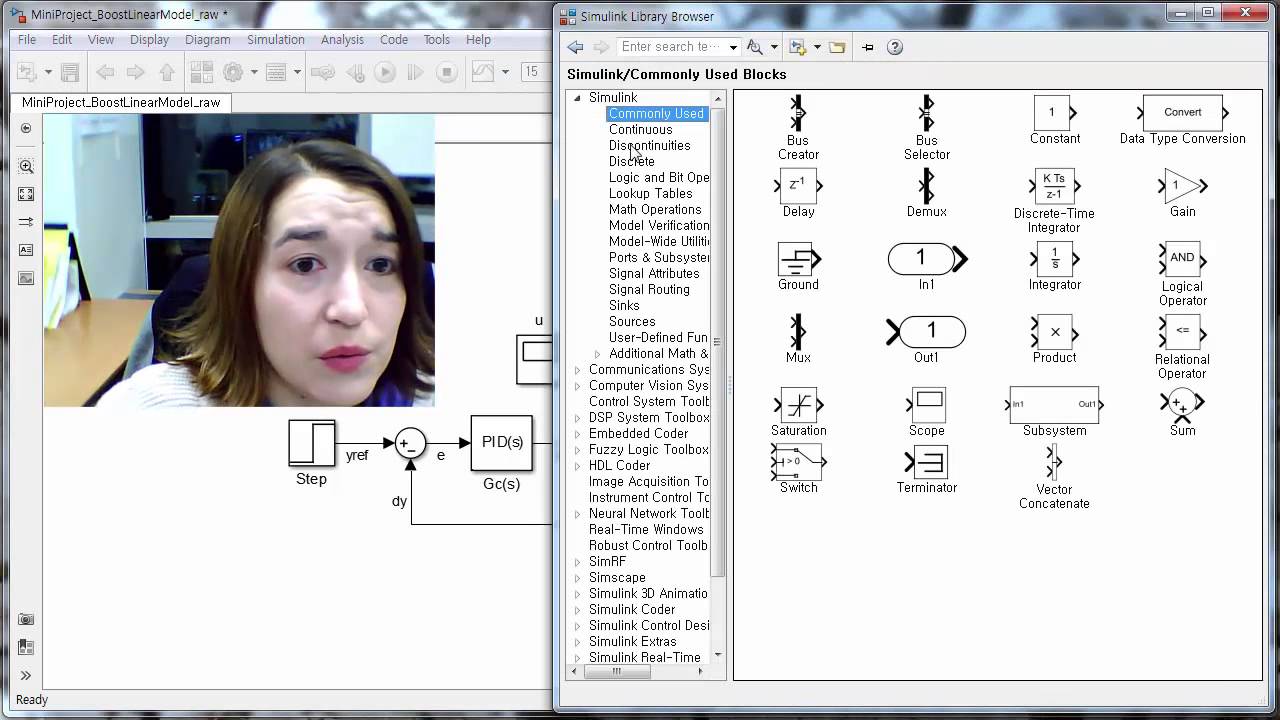The image size is (1280, 720).
Task: Open the Simulation menu
Action: pyautogui.click(x=276, y=40)
